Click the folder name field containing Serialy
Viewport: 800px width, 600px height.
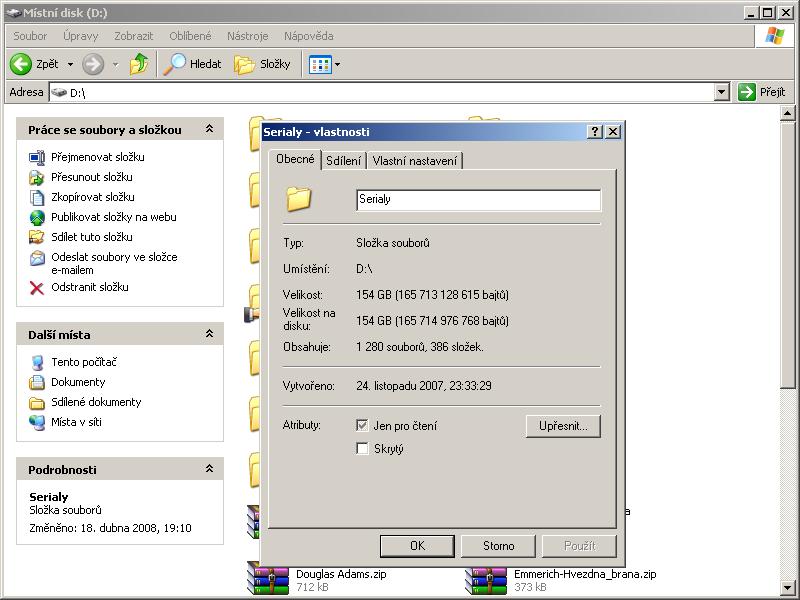(478, 200)
